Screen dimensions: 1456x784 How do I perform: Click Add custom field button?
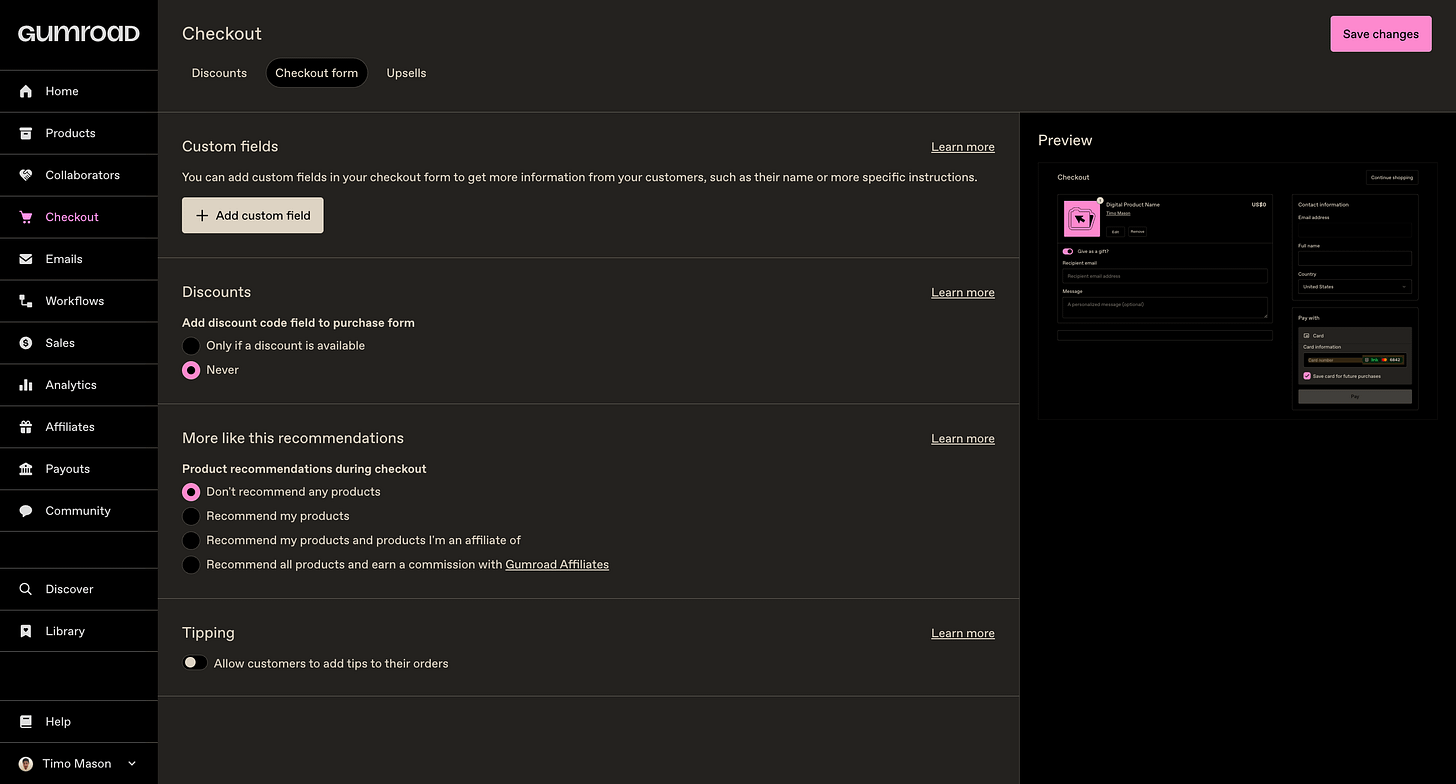pos(253,215)
